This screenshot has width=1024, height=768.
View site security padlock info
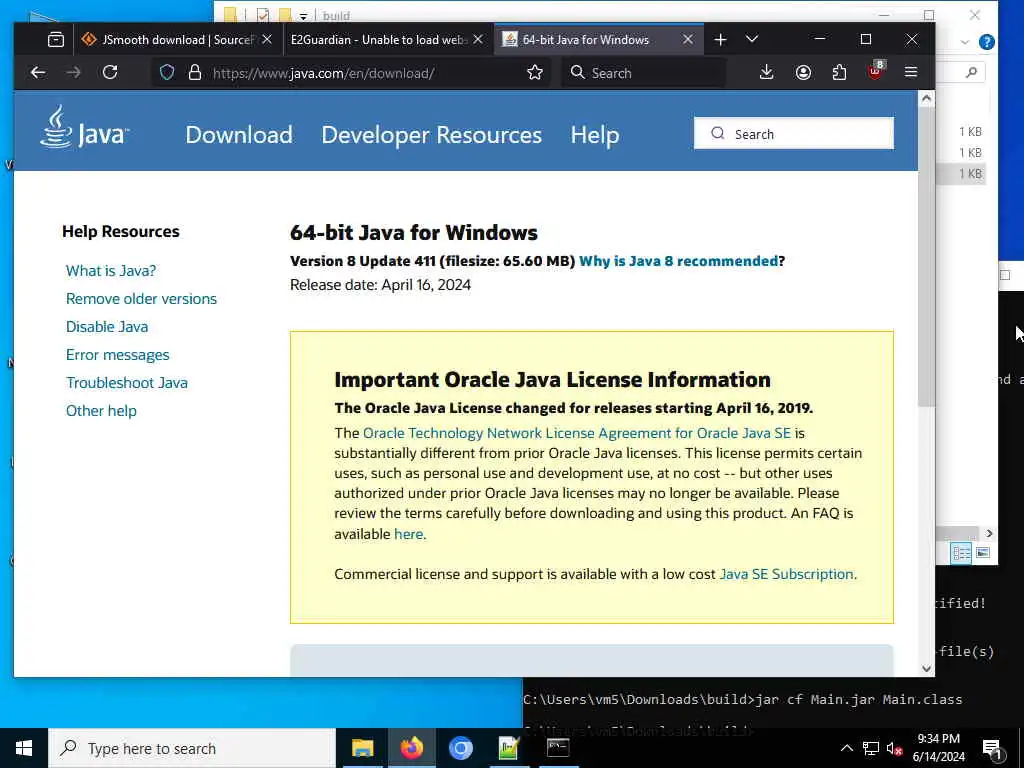coord(195,72)
